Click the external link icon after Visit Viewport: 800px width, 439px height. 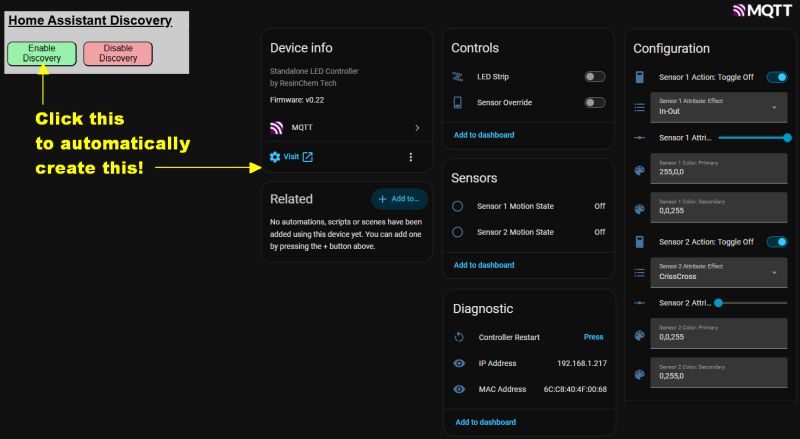click(x=308, y=157)
